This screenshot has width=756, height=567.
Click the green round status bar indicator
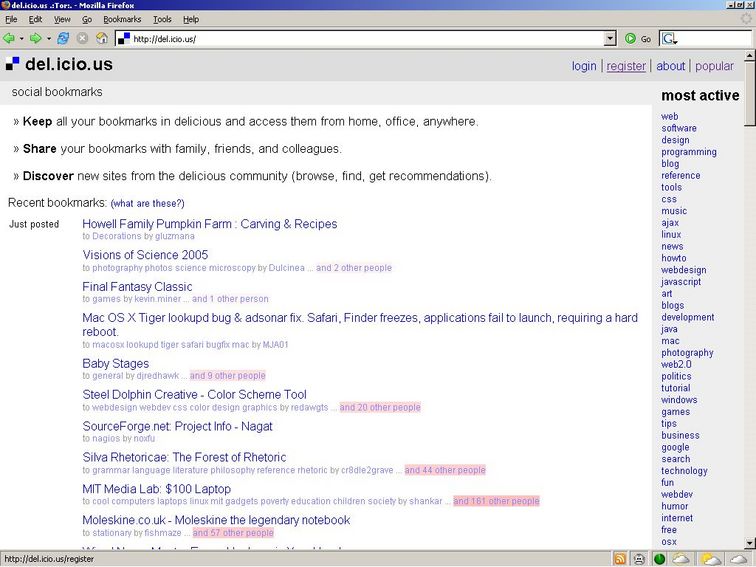click(659, 559)
